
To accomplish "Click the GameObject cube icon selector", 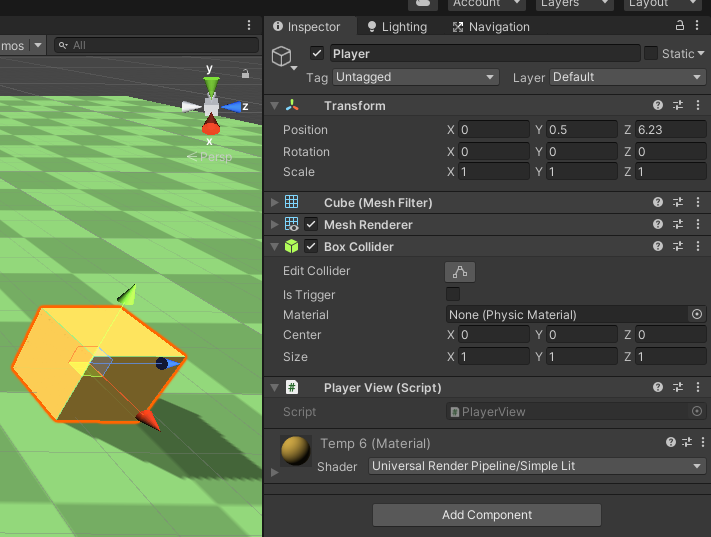I will pos(282,54).
